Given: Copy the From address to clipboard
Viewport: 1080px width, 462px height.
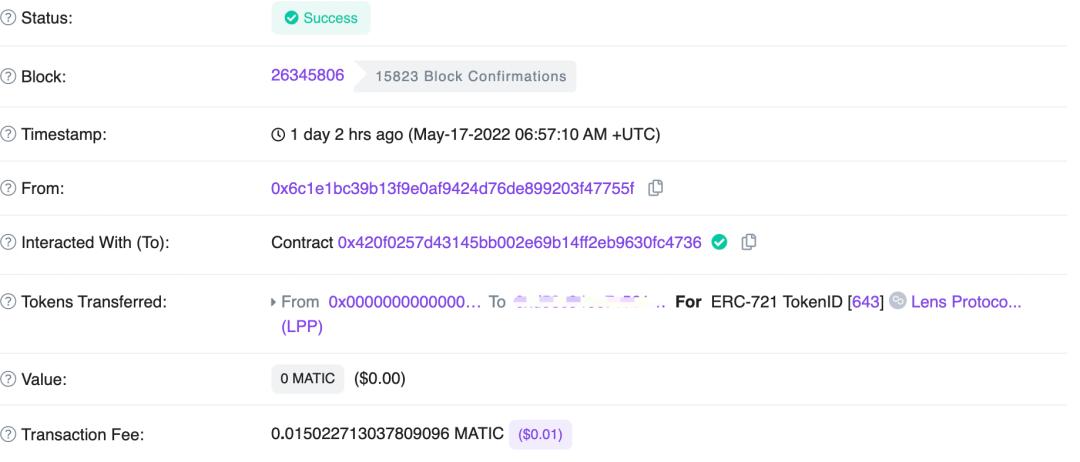Looking at the screenshot, I should click(656, 188).
